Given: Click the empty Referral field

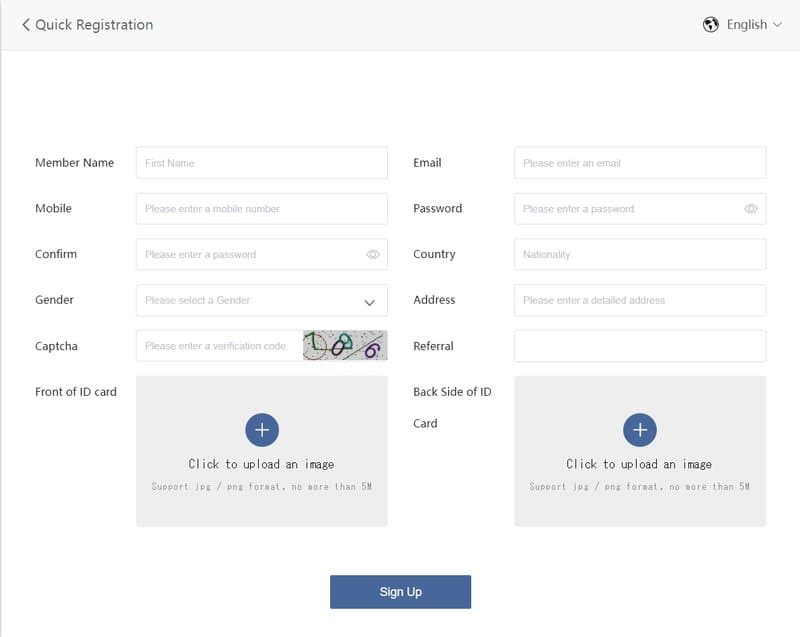Looking at the screenshot, I should click(640, 346).
